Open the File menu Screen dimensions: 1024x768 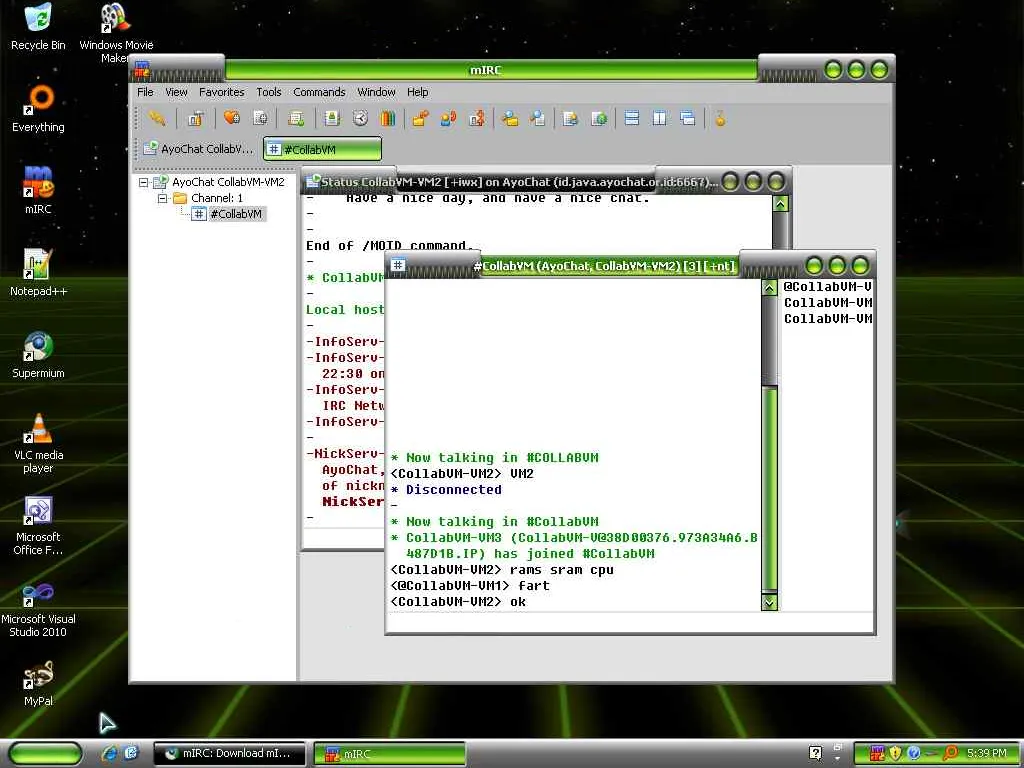point(145,92)
